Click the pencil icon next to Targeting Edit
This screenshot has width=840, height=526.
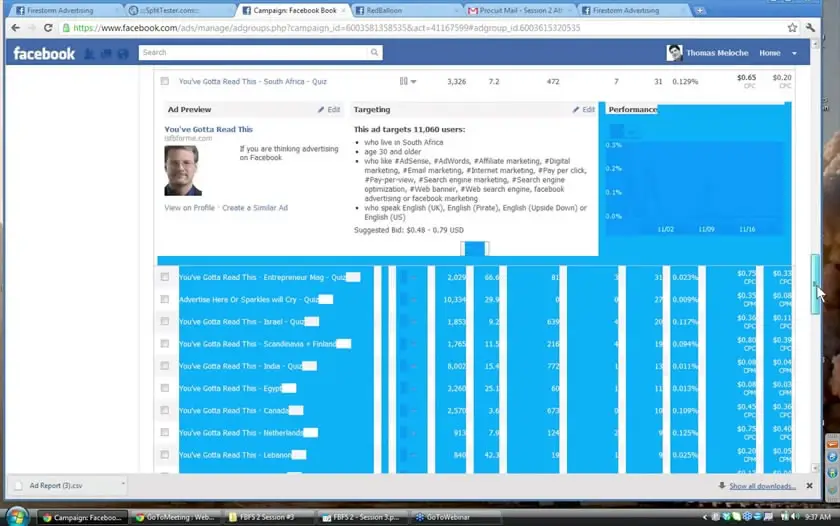pos(576,109)
